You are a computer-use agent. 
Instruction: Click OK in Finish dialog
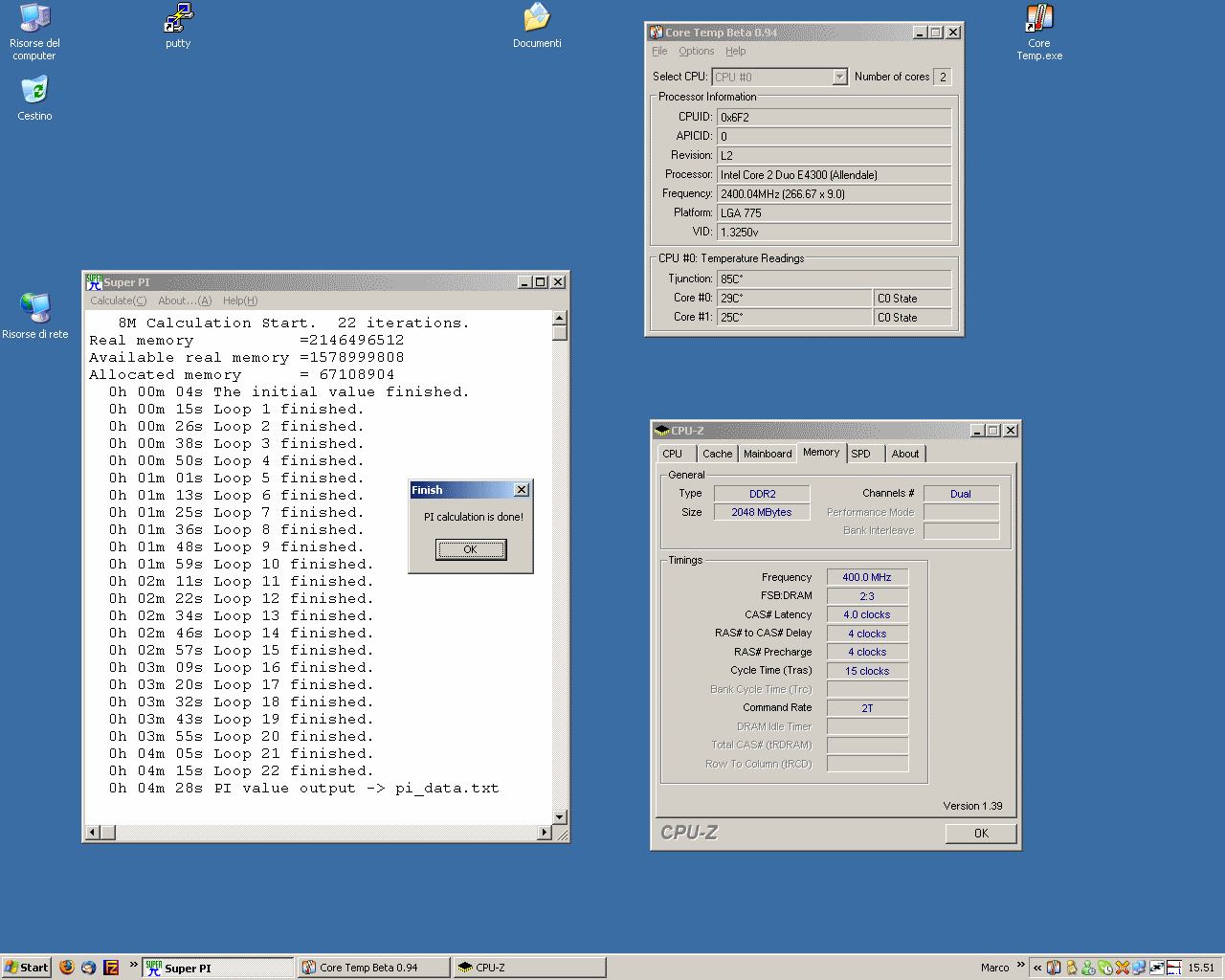[x=470, y=549]
